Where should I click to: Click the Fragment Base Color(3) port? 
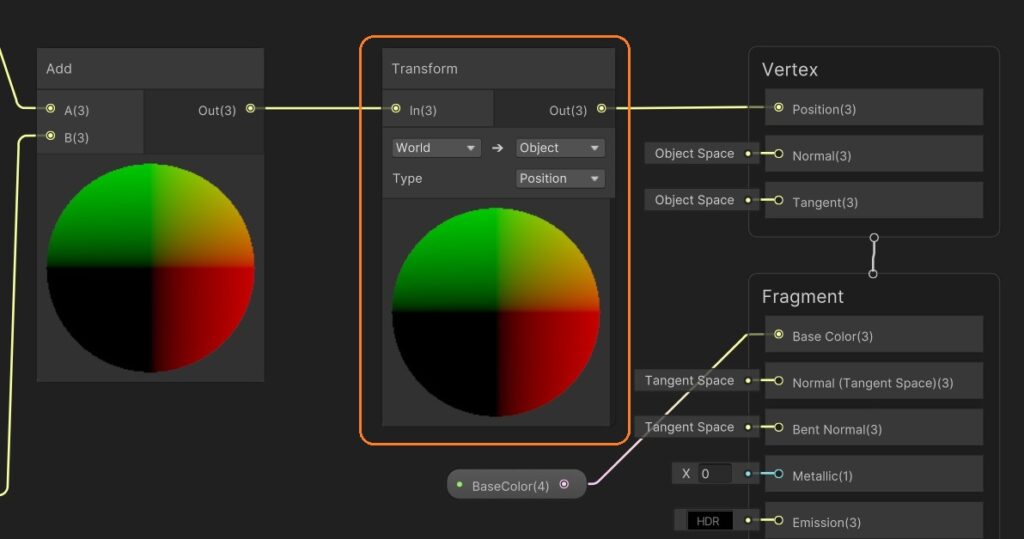(779, 335)
